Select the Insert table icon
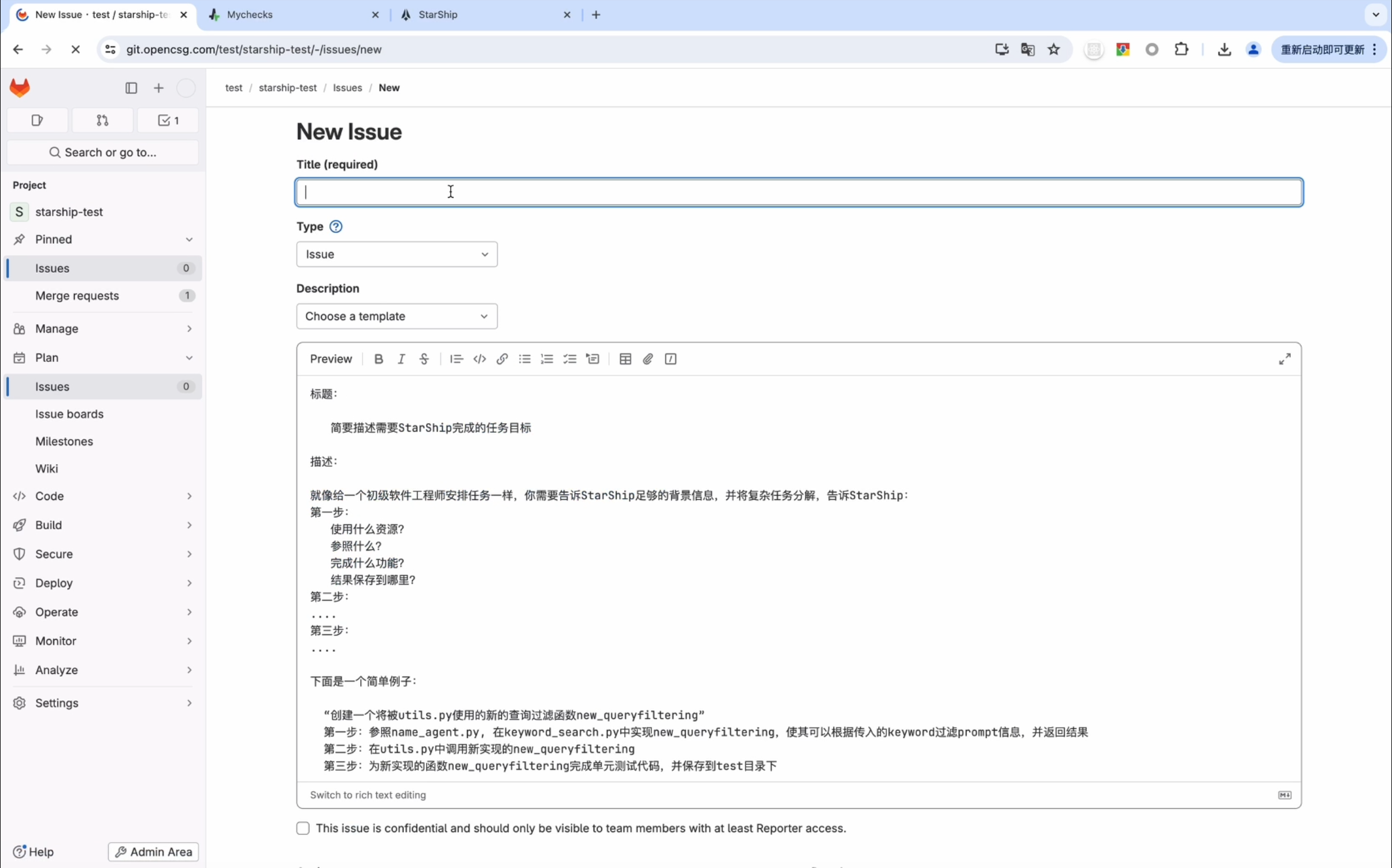1392x868 pixels. [625, 359]
